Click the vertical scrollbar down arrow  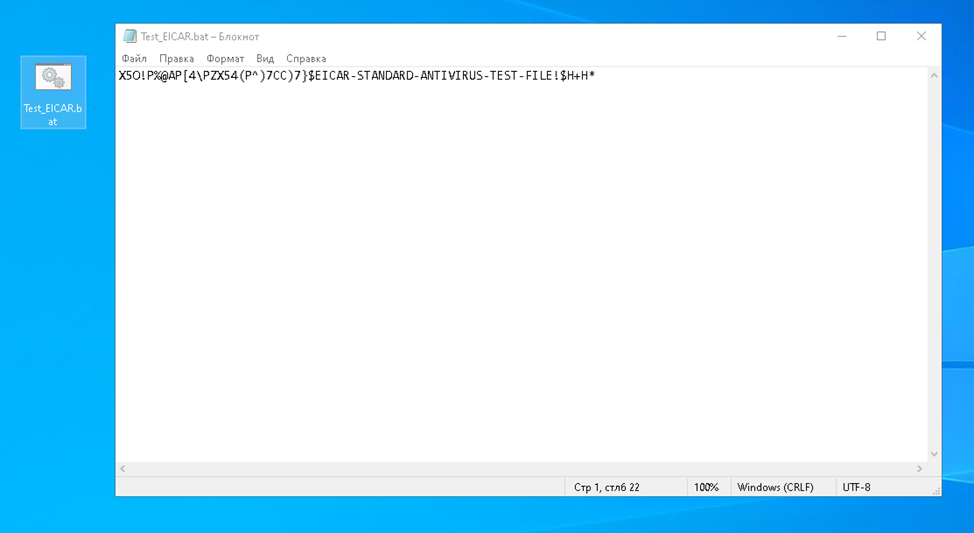(934, 454)
